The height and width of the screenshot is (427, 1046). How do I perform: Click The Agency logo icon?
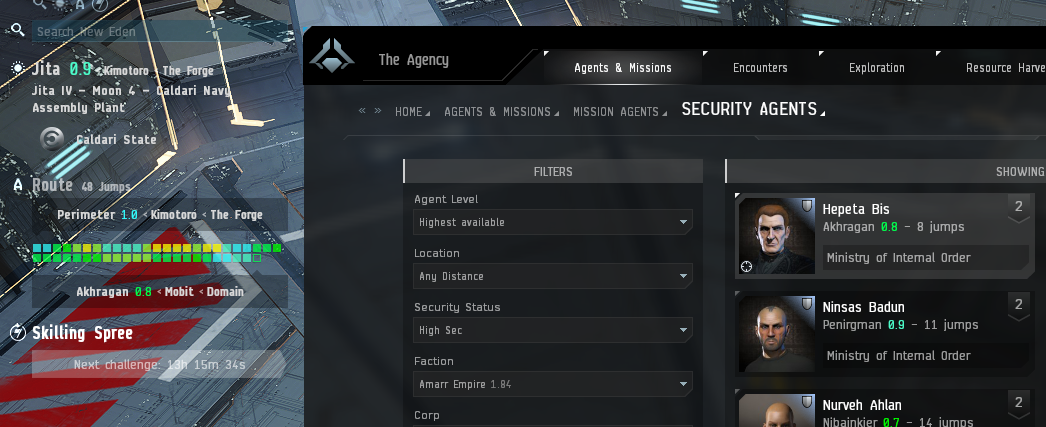(x=331, y=55)
